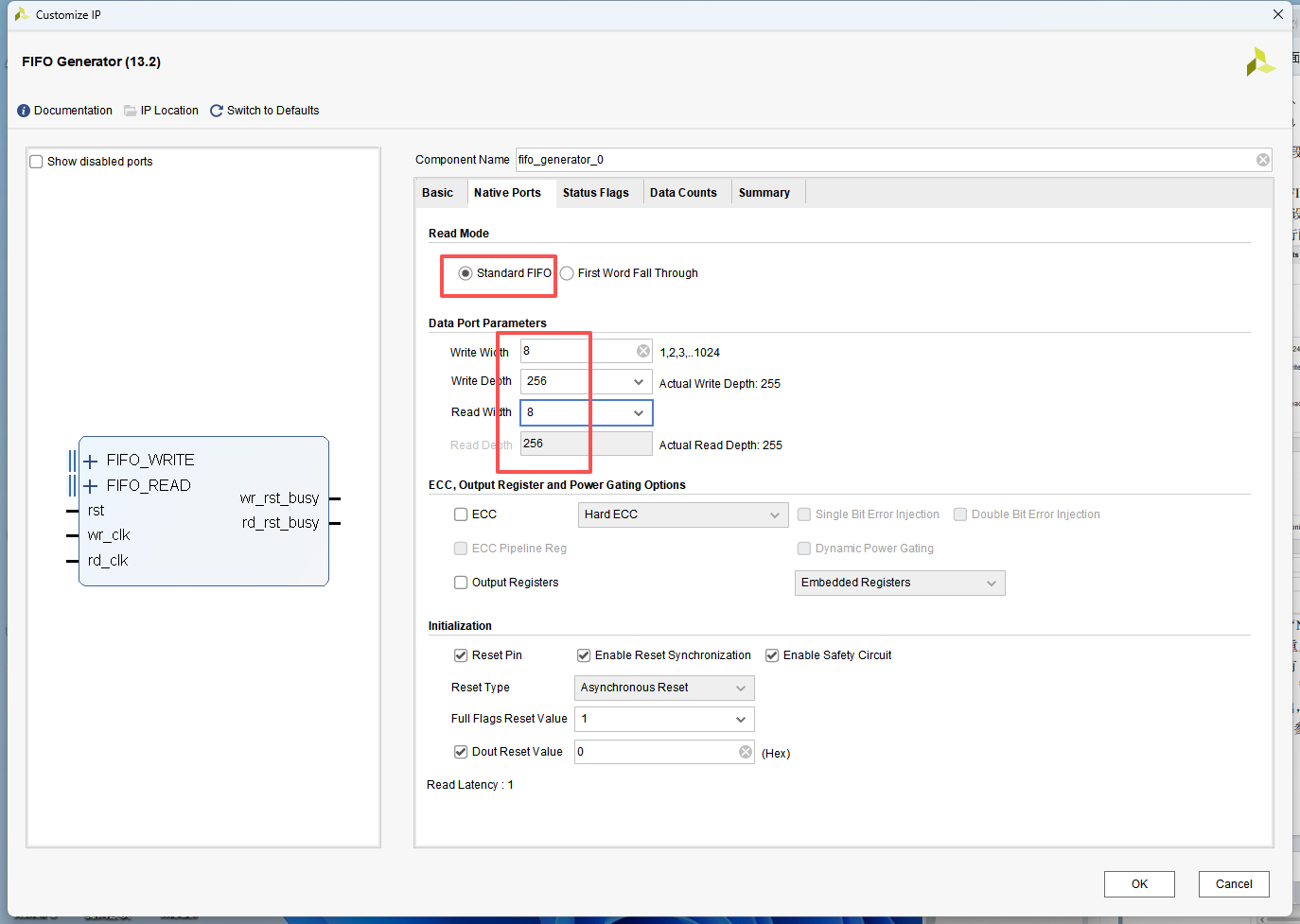Click the Read Latency : 1 text

coord(470,785)
